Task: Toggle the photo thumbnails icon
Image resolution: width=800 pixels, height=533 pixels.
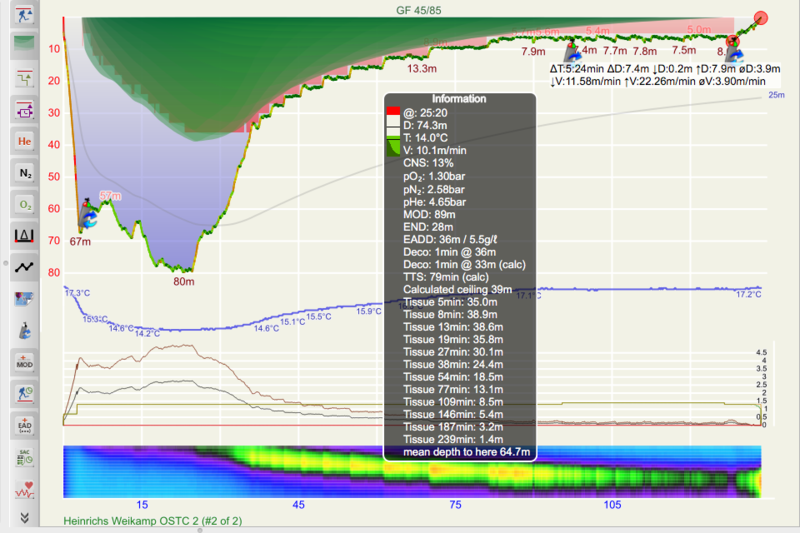Action: (24, 298)
